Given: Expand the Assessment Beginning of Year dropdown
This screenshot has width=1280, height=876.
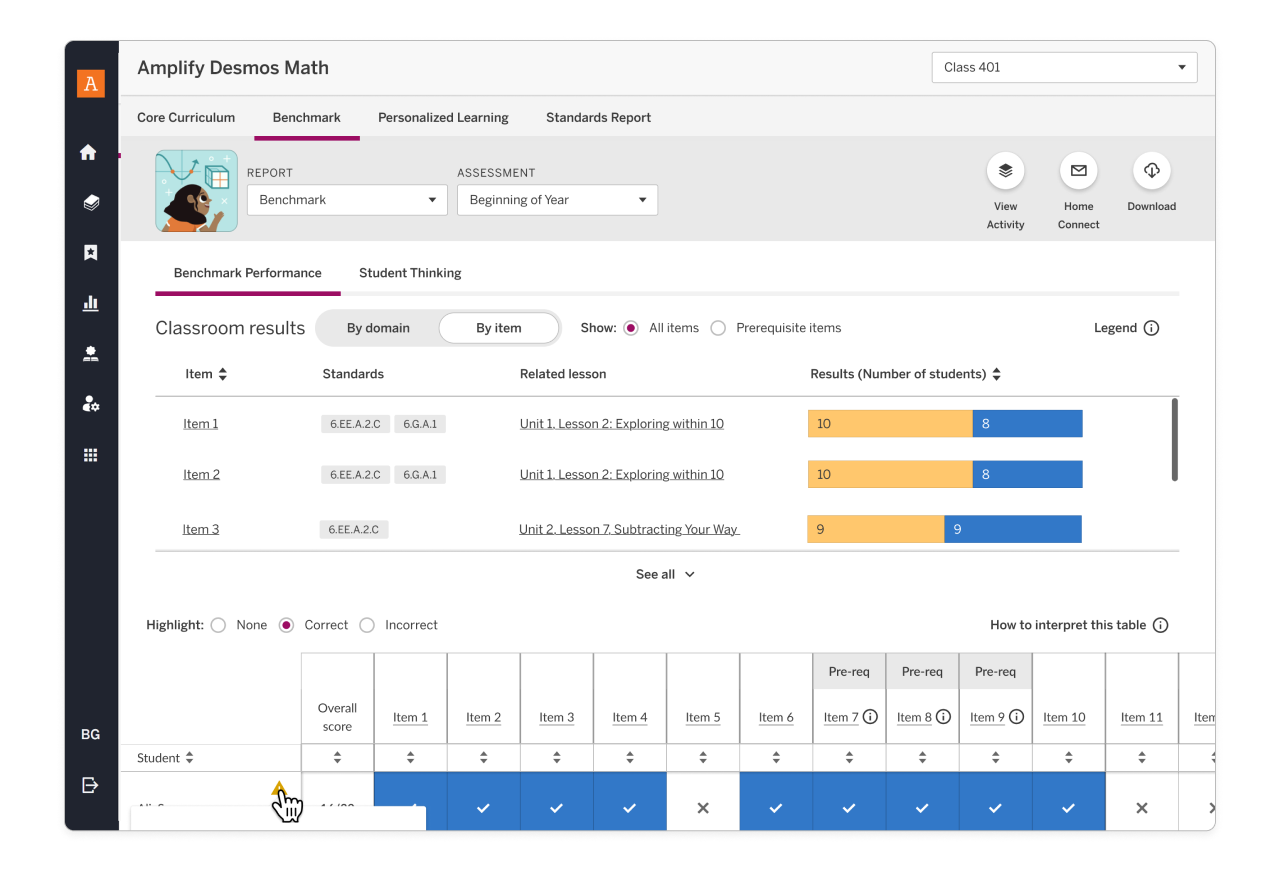Looking at the screenshot, I should point(557,200).
